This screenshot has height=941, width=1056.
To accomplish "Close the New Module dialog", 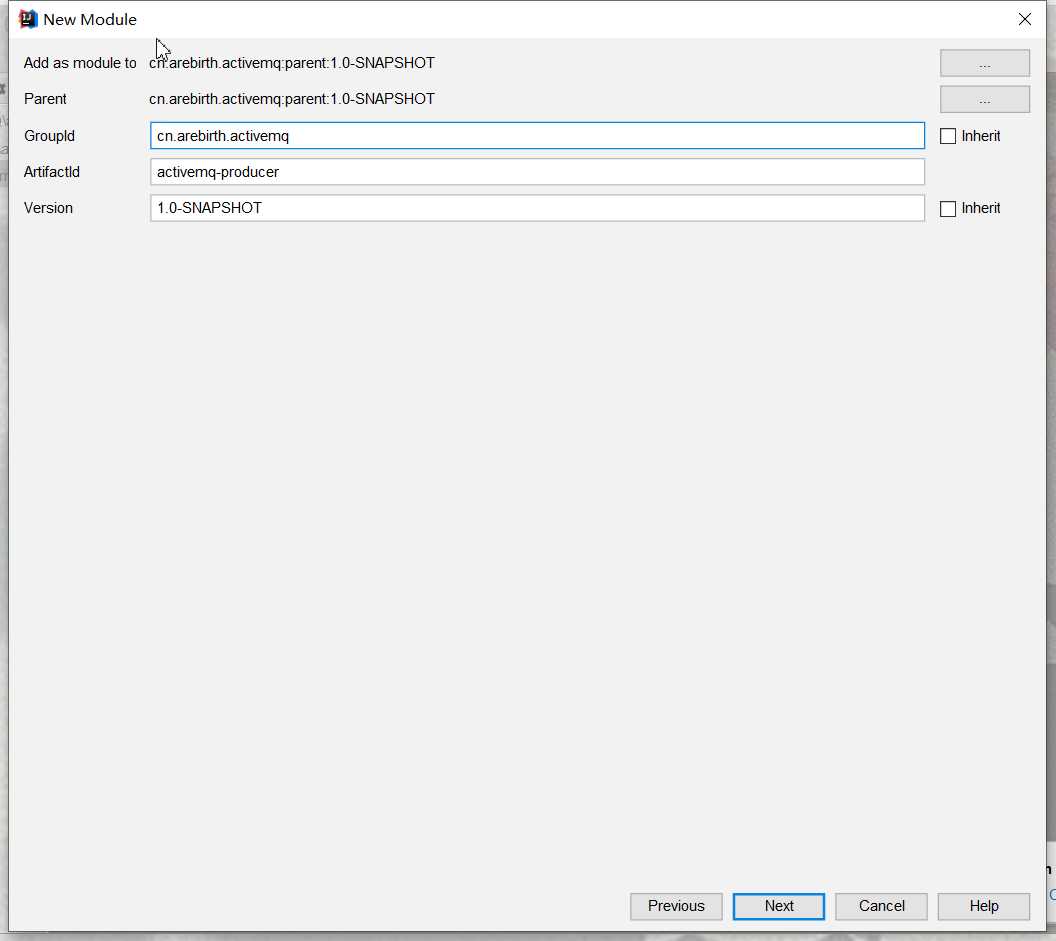I will (1024, 20).
